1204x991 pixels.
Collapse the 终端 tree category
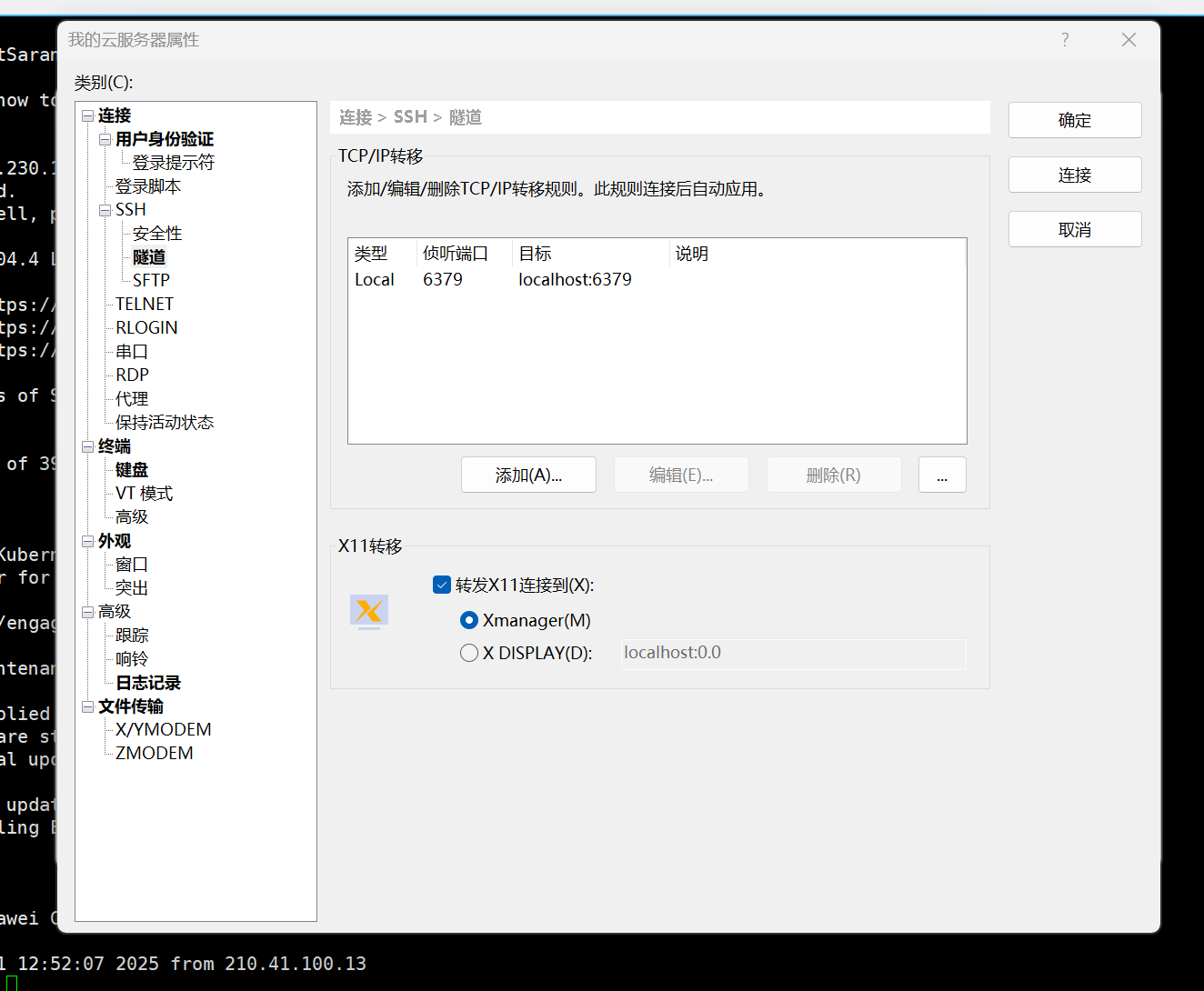pos(88,446)
